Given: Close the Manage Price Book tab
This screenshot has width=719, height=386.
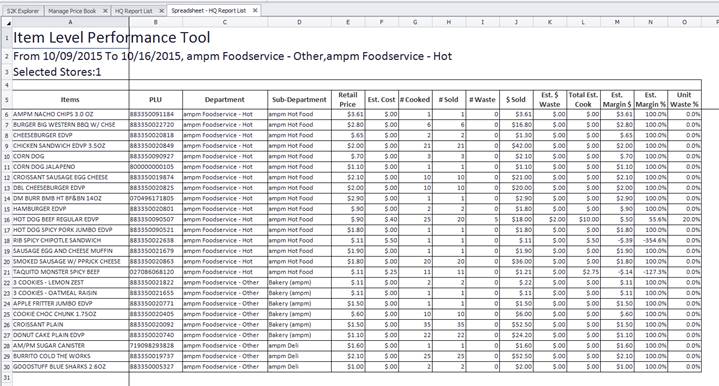Looking at the screenshot, I should coord(105,11).
